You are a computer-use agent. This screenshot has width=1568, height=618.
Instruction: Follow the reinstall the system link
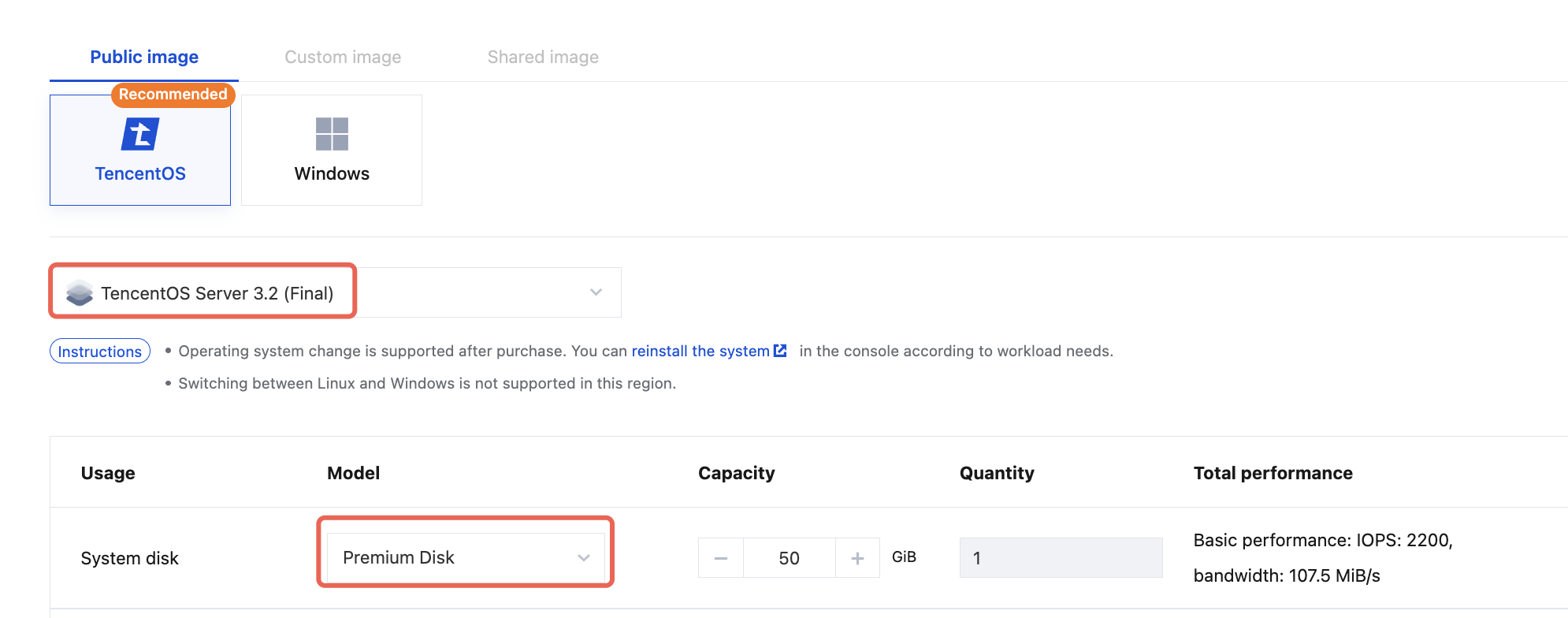(x=700, y=351)
